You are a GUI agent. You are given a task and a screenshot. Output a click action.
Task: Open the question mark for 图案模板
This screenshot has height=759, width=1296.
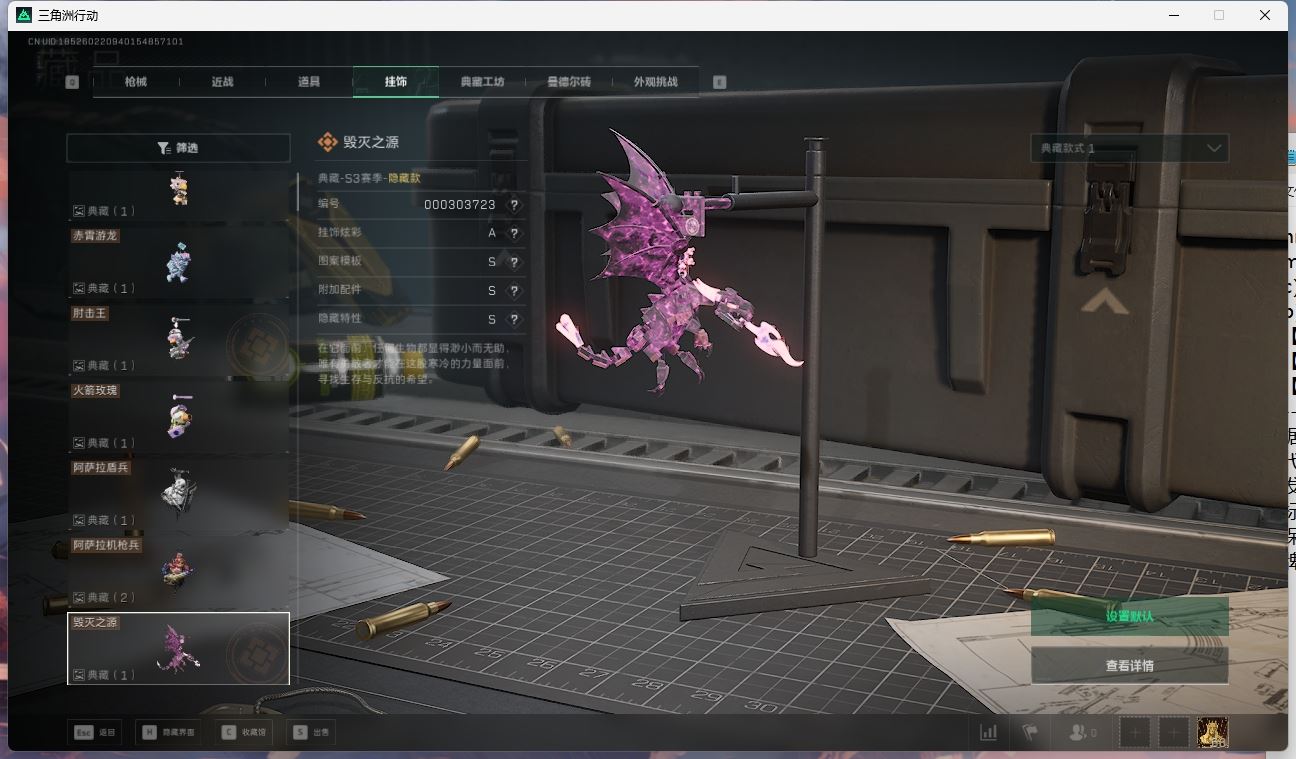click(x=514, y=262)
